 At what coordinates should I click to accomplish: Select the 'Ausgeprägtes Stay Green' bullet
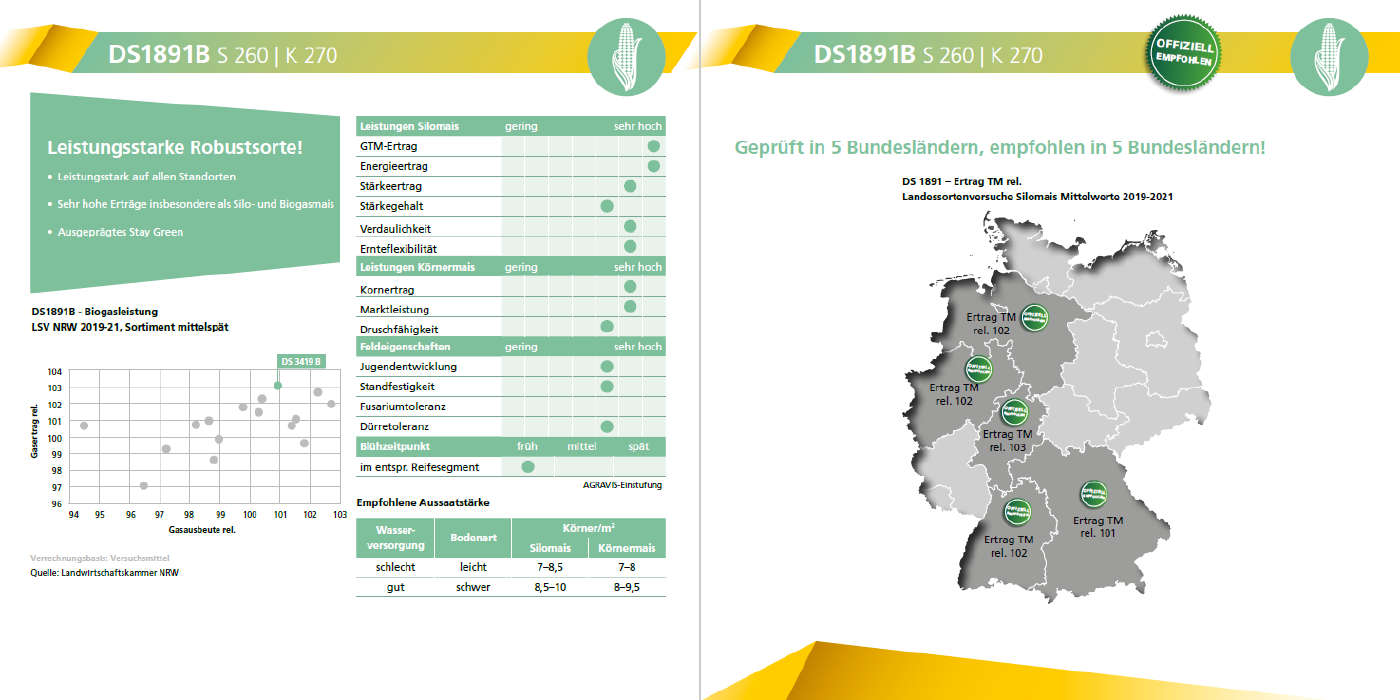click(116, 232)
